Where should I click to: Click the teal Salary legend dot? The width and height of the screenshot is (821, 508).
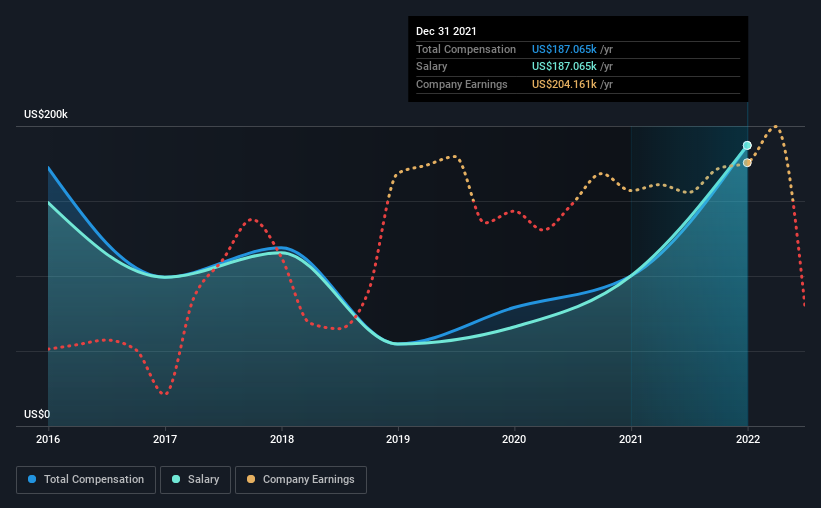[x=176, y=479]
